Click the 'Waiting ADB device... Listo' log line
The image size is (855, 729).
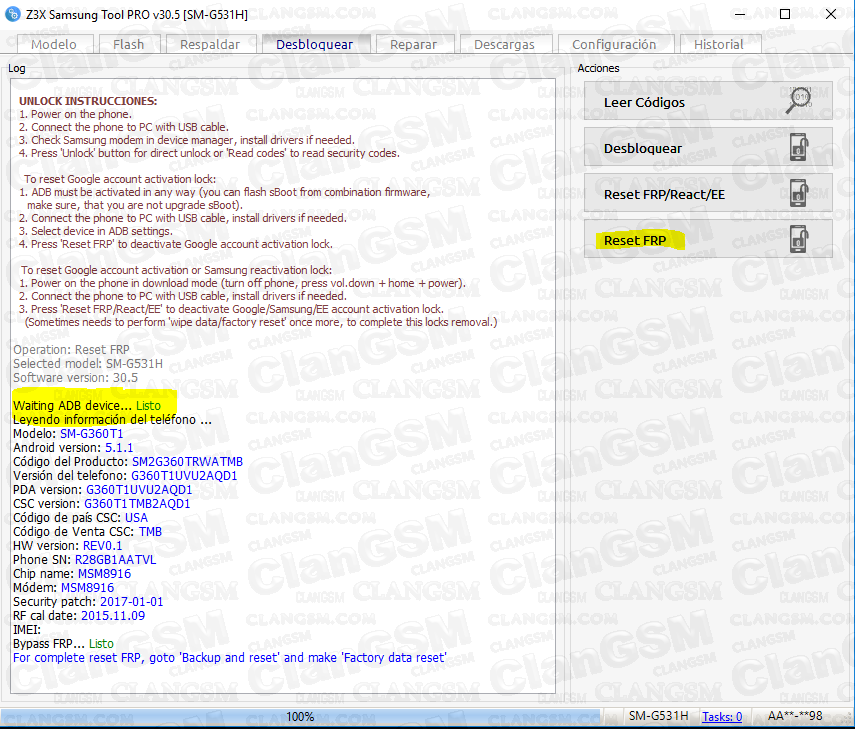[x=87, y=405]
